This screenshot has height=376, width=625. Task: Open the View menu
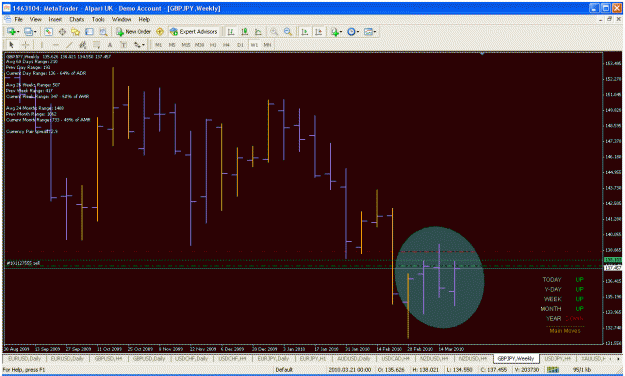coord(35,19)
